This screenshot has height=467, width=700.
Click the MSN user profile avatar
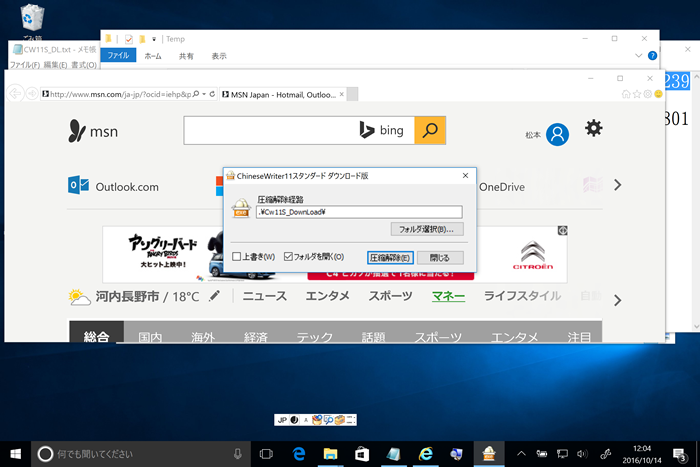557,134
